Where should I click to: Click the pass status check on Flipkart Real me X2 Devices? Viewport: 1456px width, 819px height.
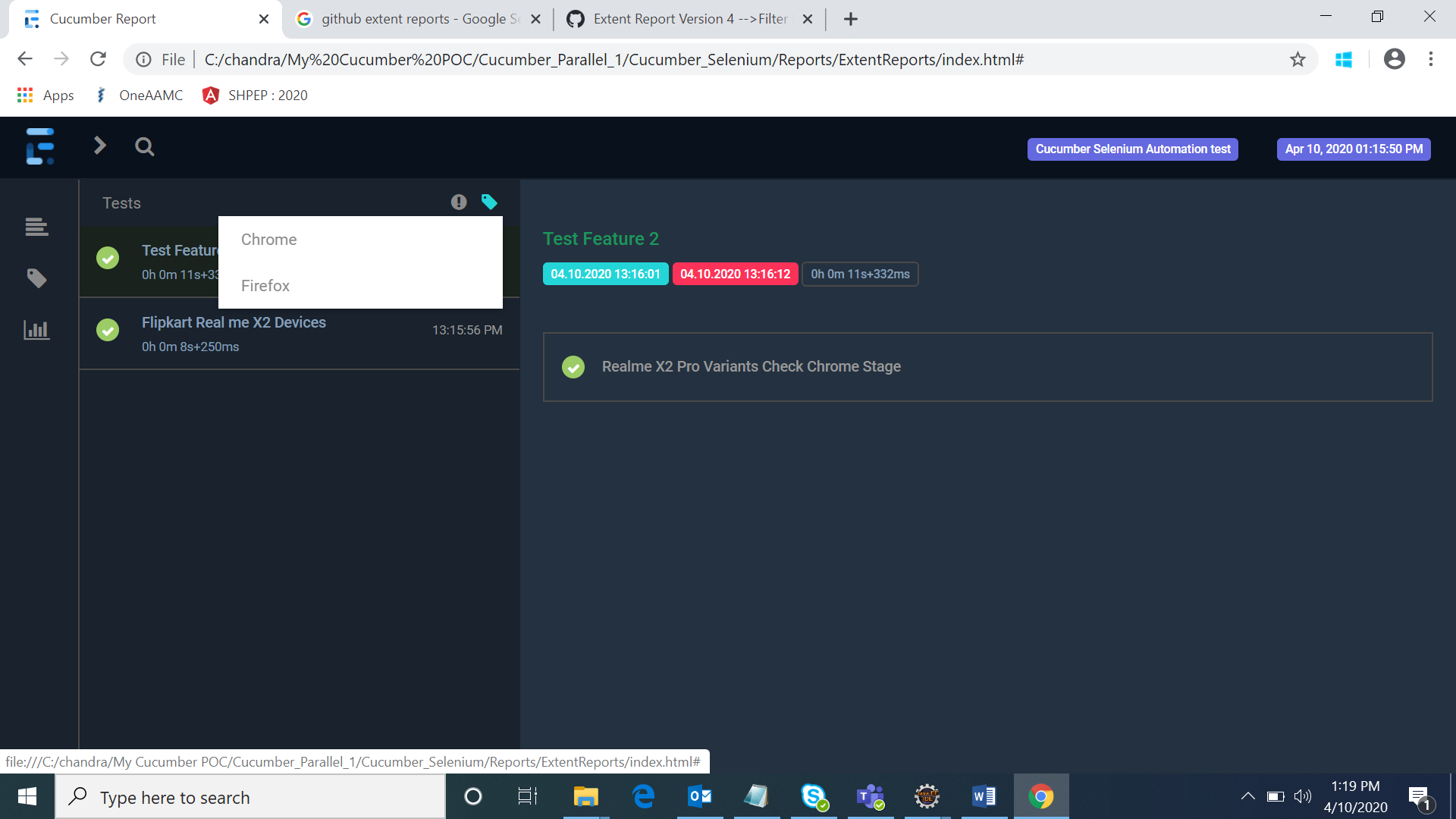pyautogui.click(x=107, y=330)
